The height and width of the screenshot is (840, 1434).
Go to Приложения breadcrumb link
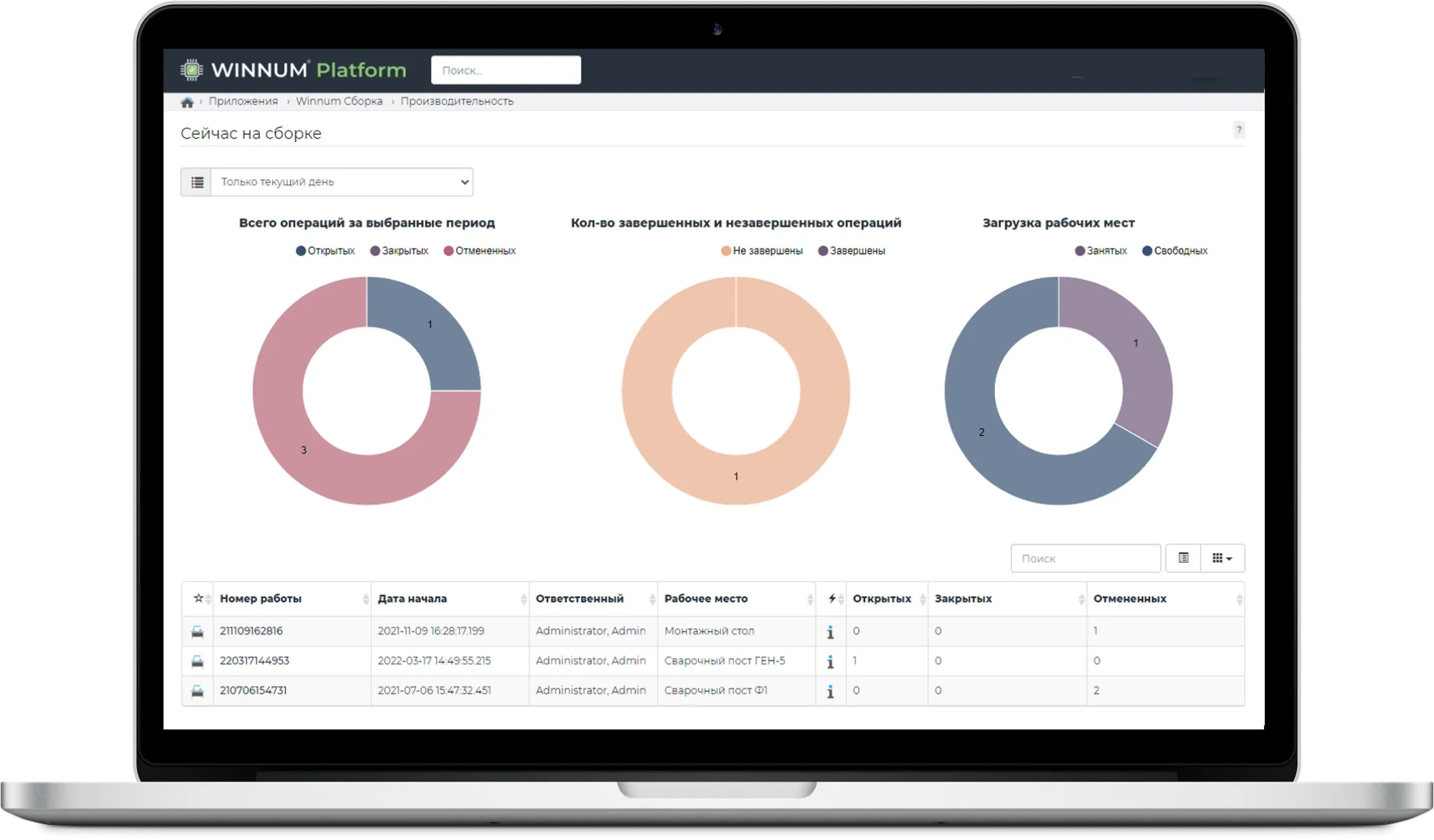coord(243,101)
